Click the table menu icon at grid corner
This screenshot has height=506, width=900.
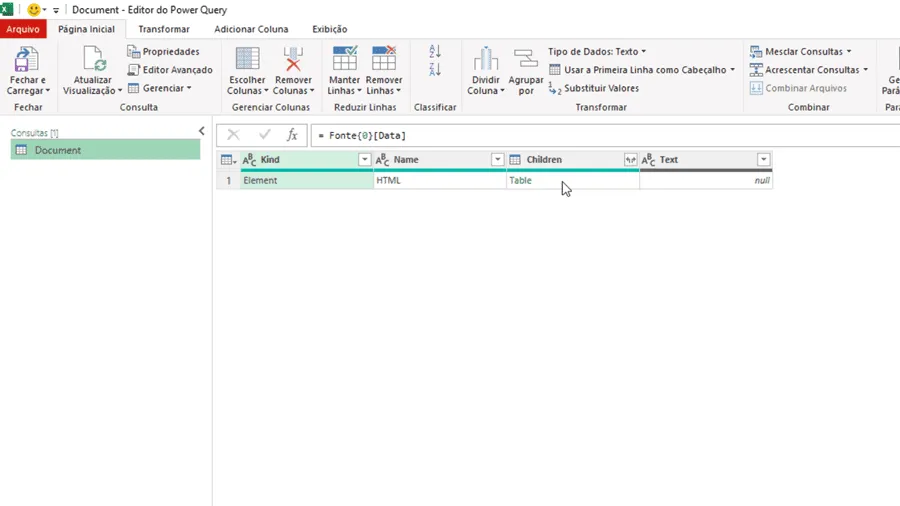(228, 160)
